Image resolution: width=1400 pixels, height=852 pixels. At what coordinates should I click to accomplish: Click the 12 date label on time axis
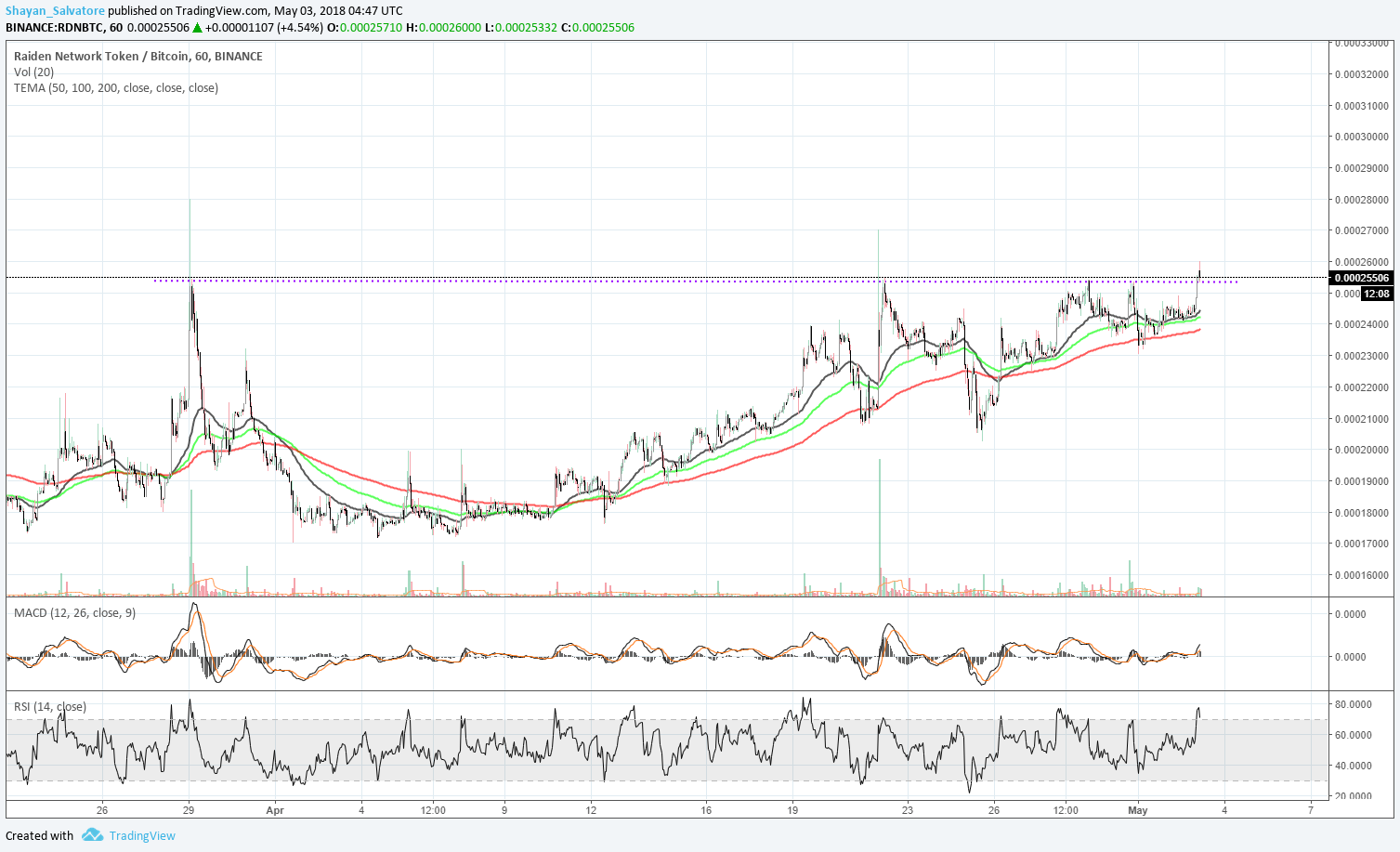point(591,810)
